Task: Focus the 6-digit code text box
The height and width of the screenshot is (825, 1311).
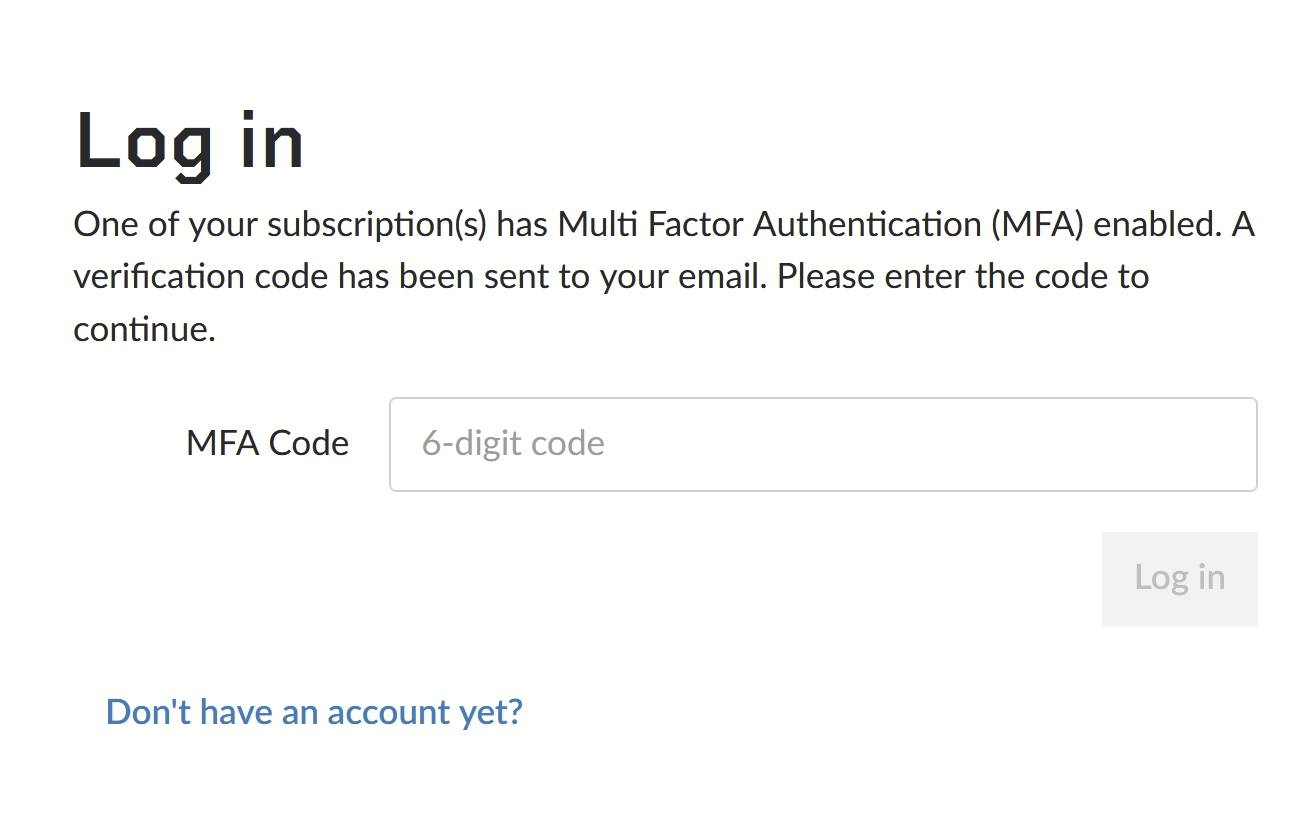Action: coord(822,445)
